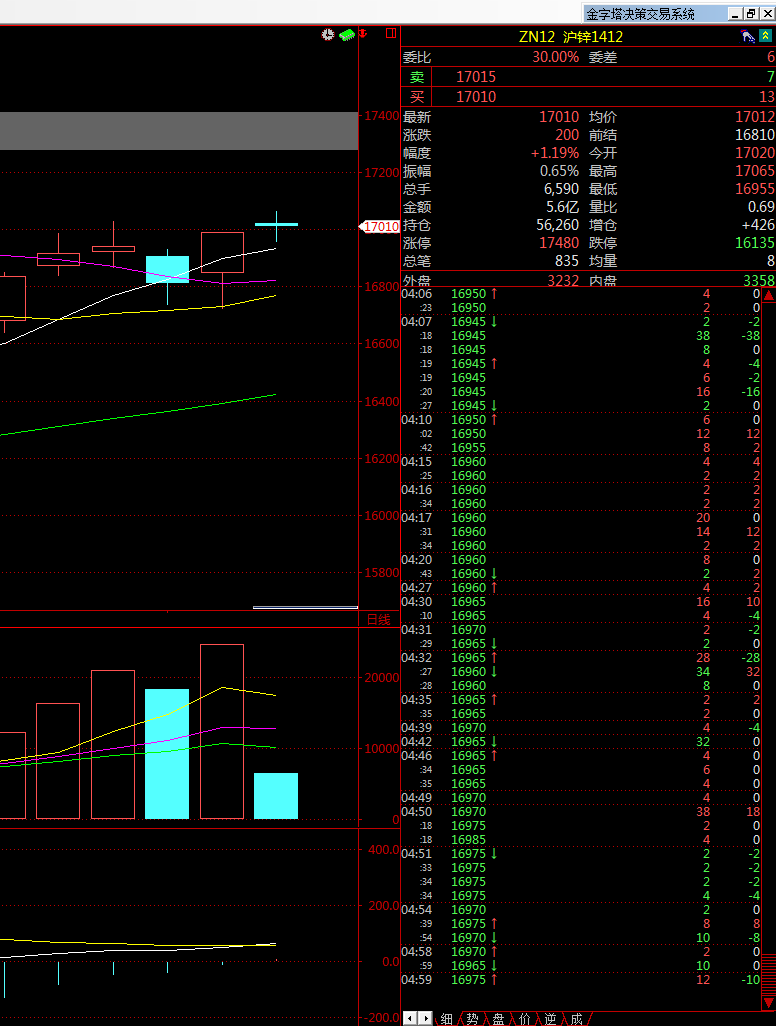The height and width of the screenshot is (1026, 776).
Task: Restore the trading system window size
Action: coord(750,14)
